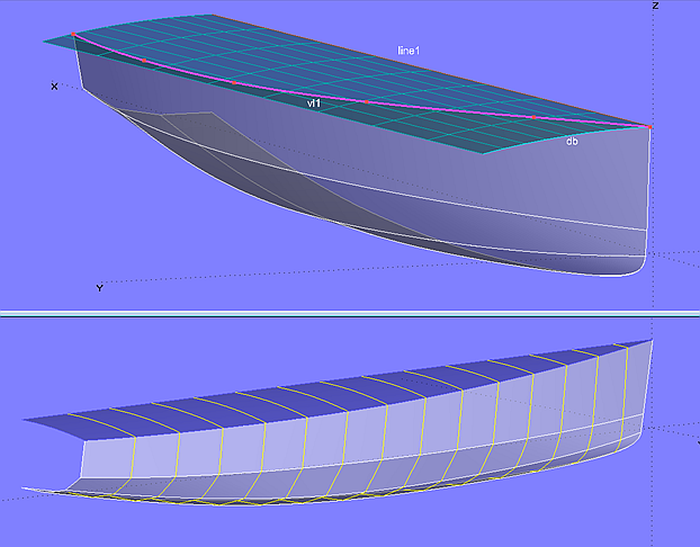Click the Y axis label
The image size is (700, 547).
pyautogui.click(x=99, y=288)
